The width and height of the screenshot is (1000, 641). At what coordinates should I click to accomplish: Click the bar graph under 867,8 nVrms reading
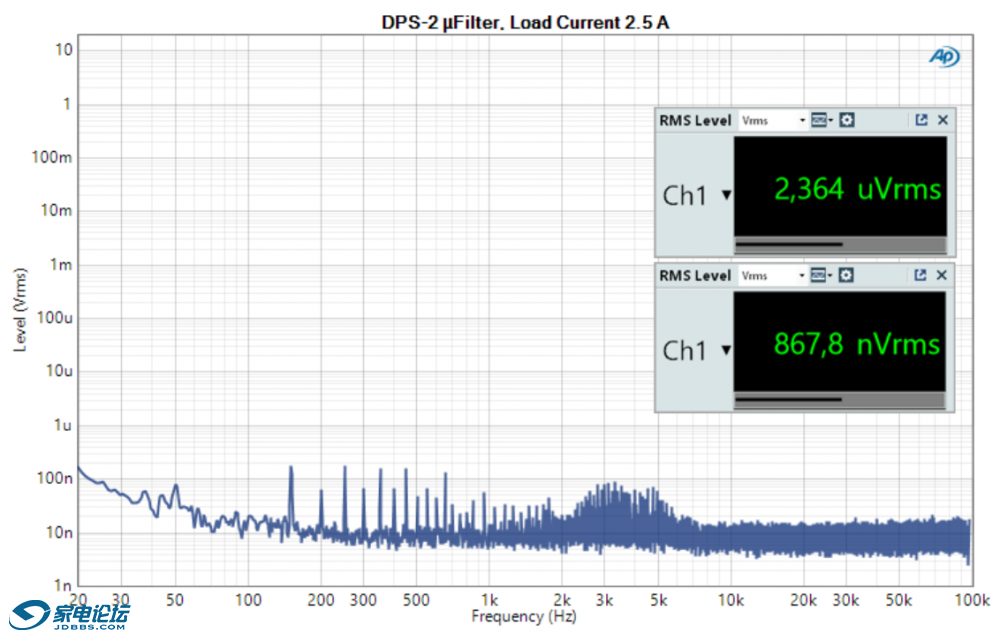[x=840, y=399]
